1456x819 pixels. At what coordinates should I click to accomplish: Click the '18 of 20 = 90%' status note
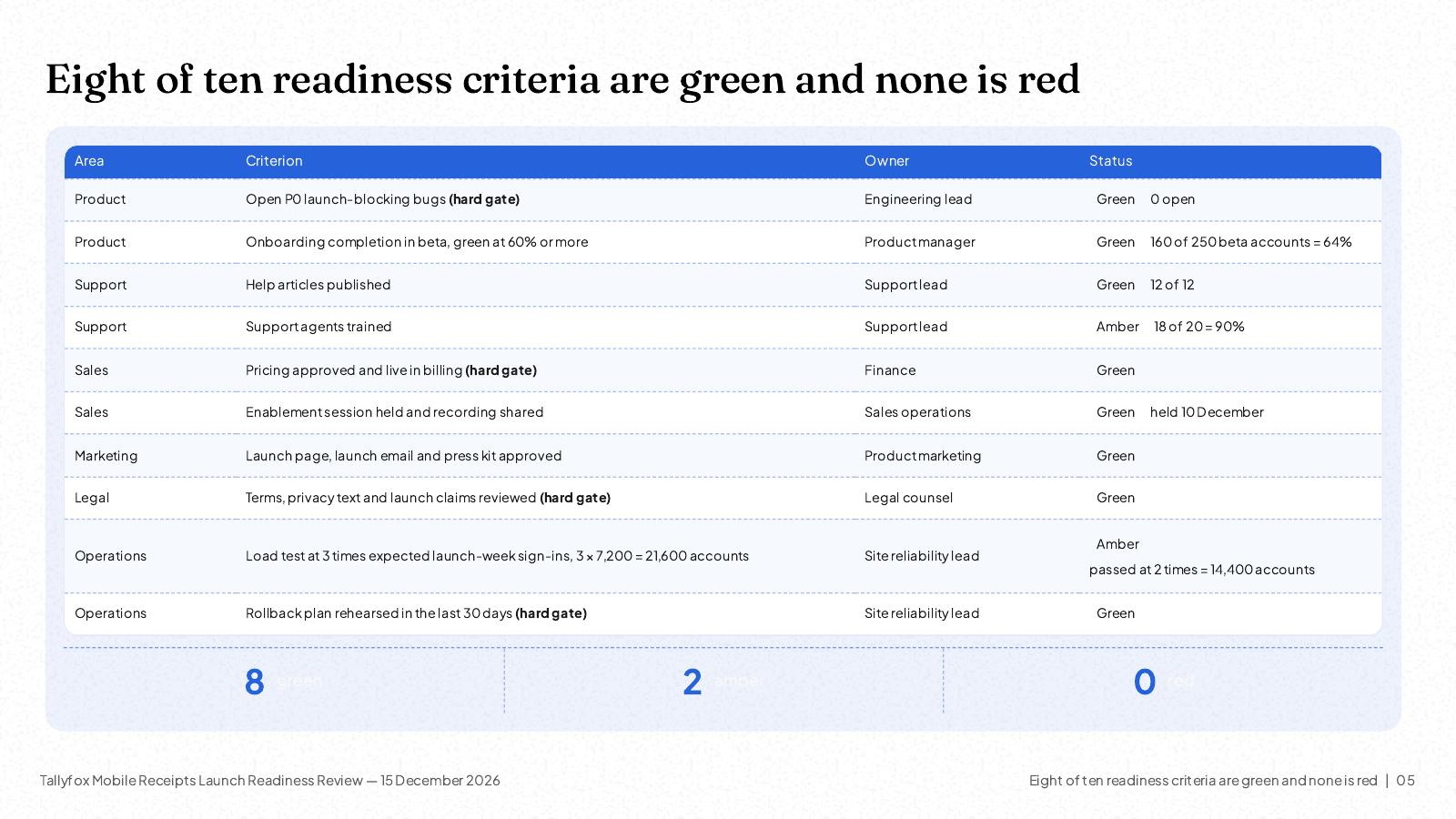coord(1199,327)
